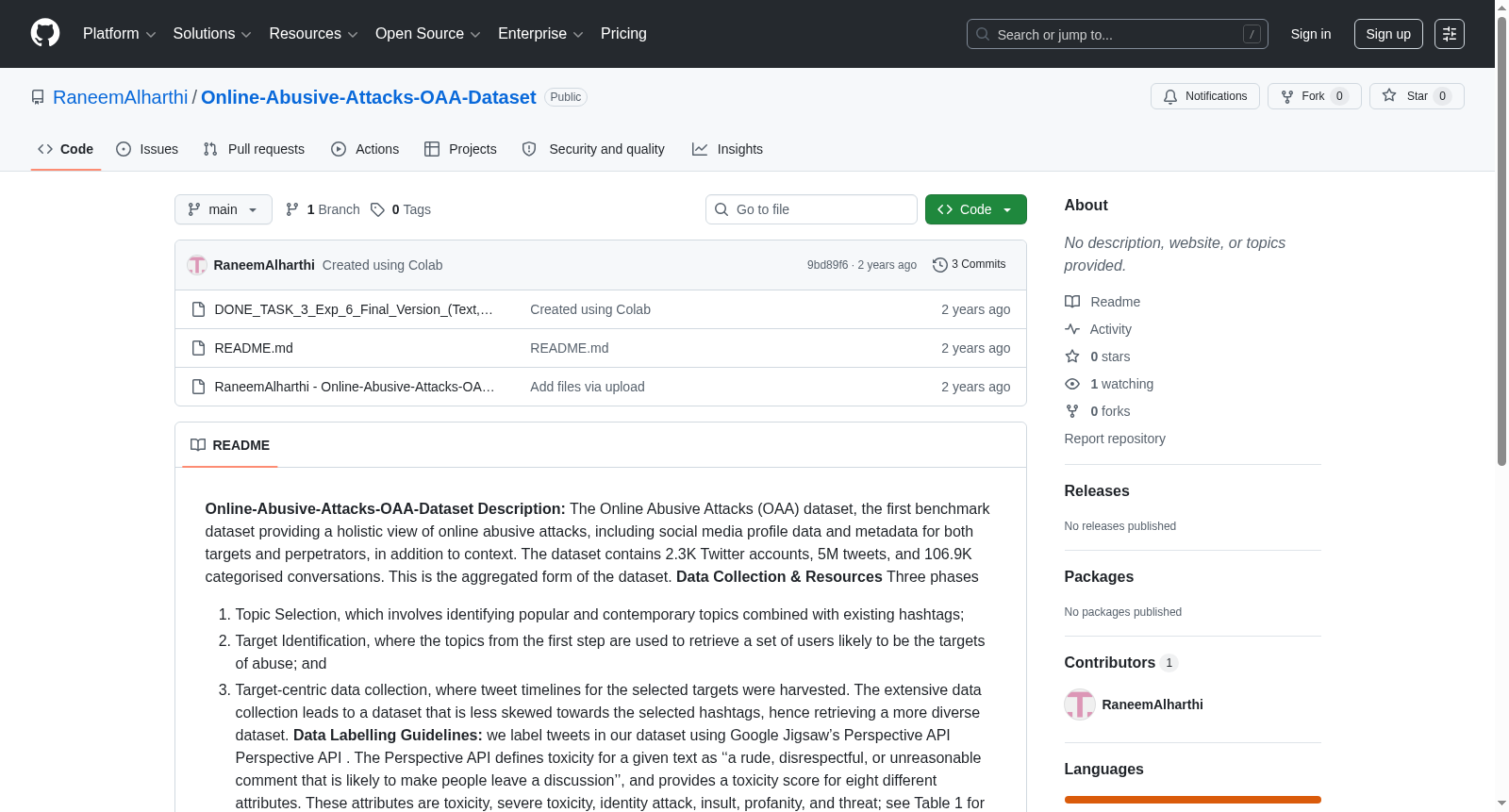Open the Code tab

[x=66, y=149]
